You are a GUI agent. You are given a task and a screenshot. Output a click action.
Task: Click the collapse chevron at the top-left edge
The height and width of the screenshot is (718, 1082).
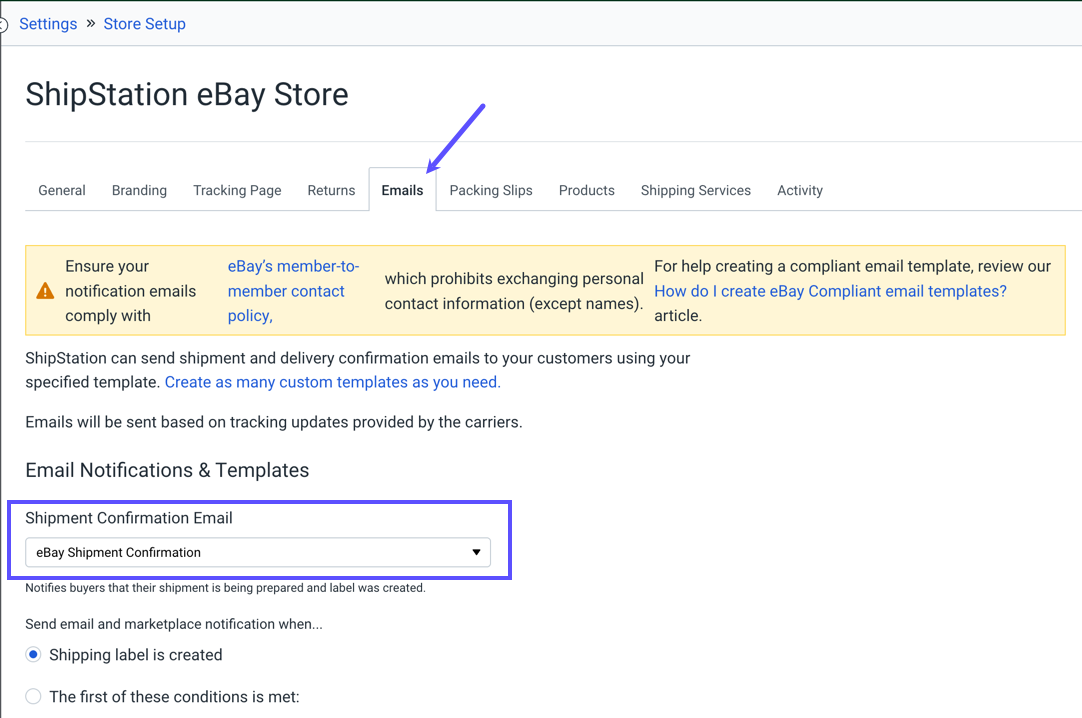(4, 23)
